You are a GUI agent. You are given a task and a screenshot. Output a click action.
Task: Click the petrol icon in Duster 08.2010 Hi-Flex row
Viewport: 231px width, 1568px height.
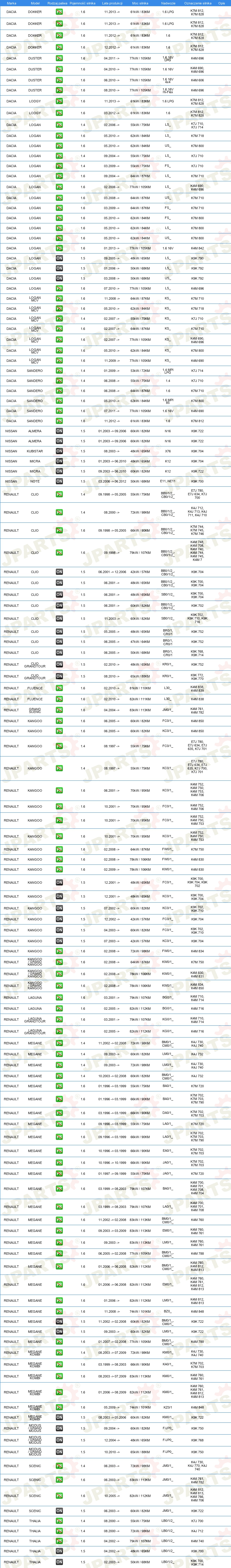point(59,90)
